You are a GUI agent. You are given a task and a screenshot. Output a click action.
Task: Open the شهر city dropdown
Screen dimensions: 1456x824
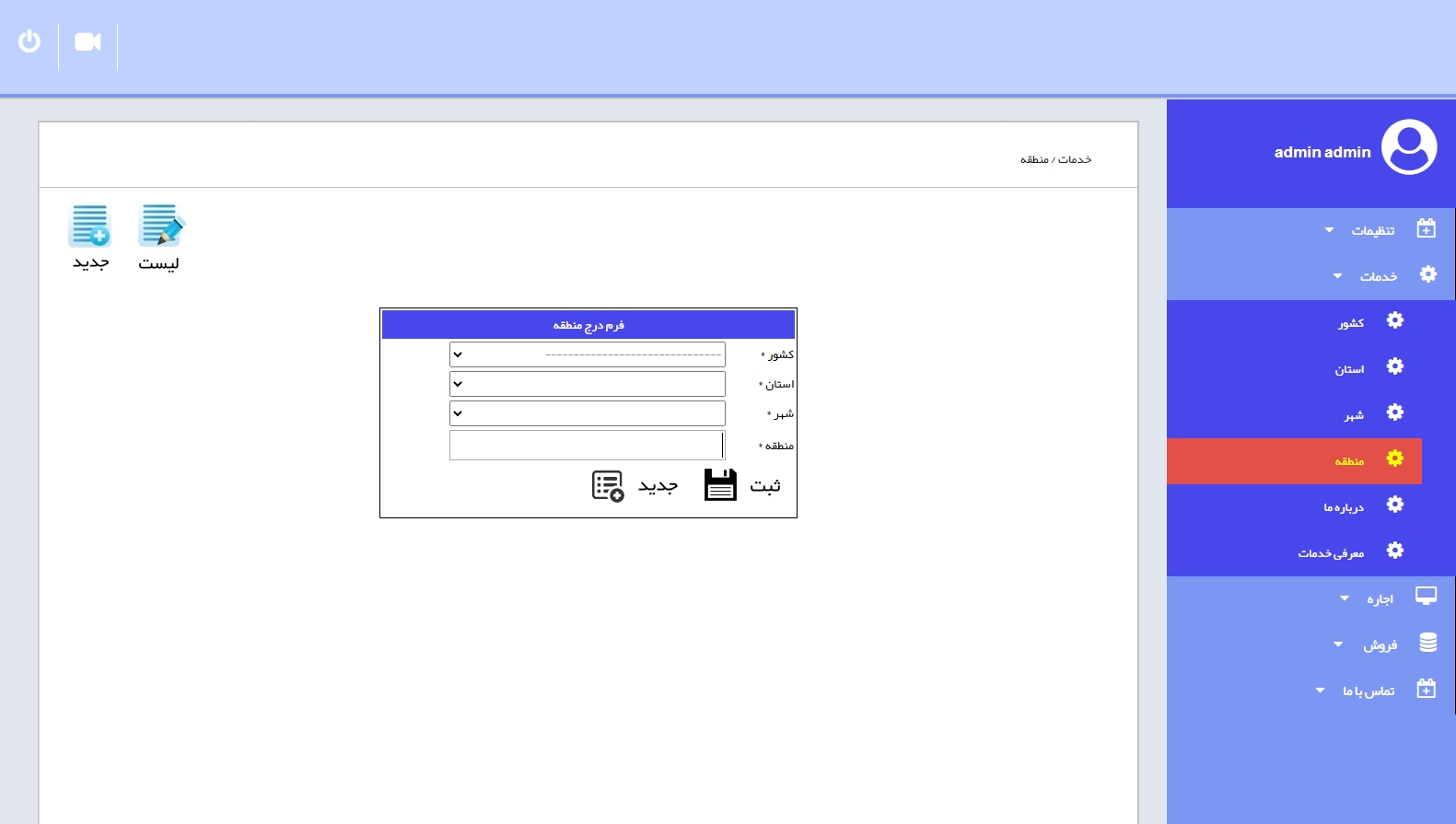[x=587, y=413]
